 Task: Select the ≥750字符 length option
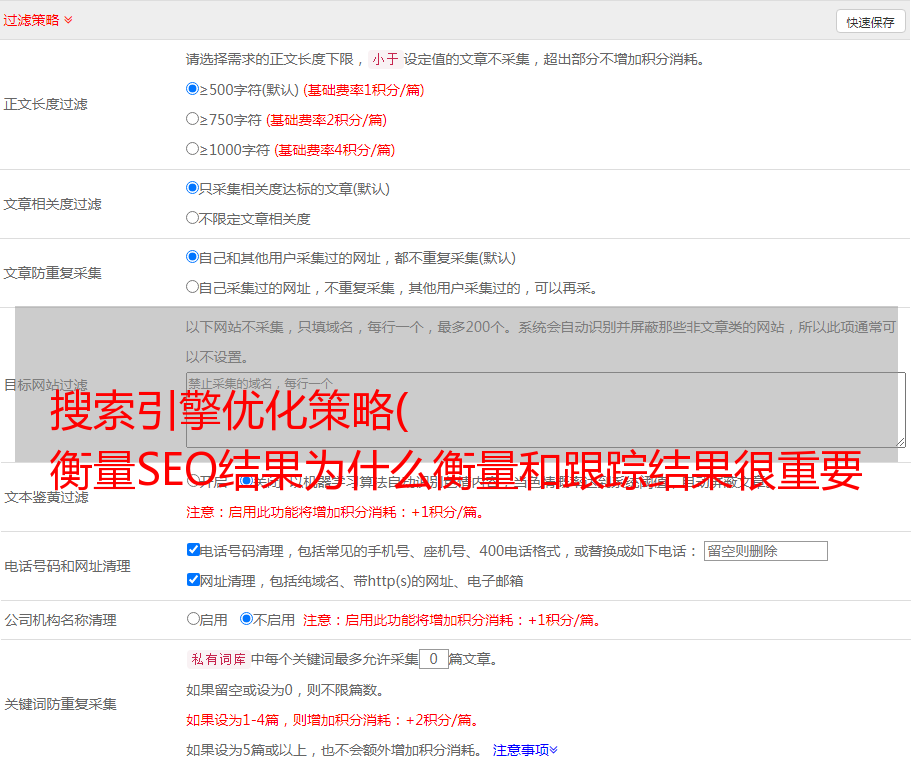click(x=193, y=119)
